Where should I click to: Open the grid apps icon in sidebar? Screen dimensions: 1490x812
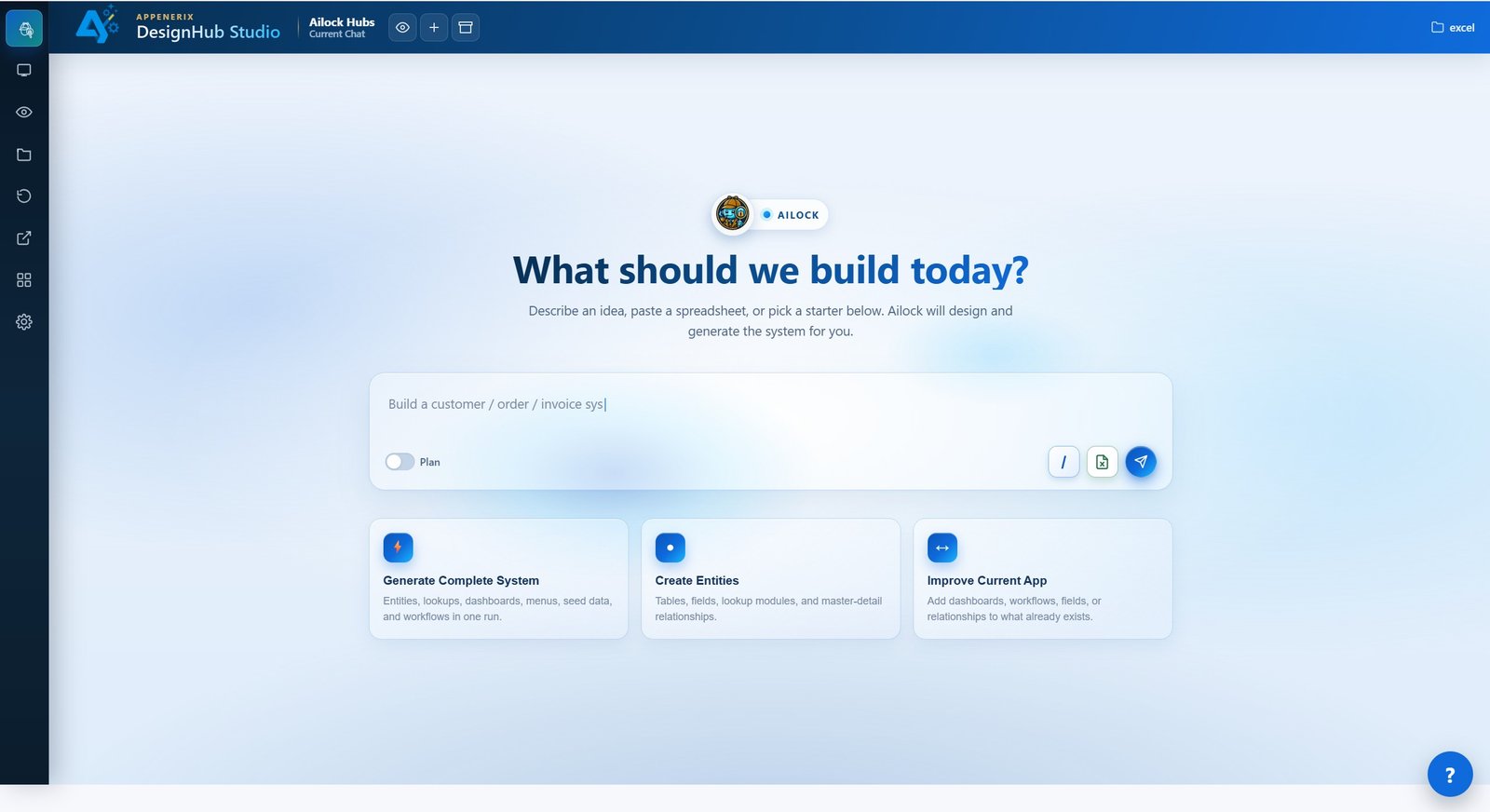[24, 280]
